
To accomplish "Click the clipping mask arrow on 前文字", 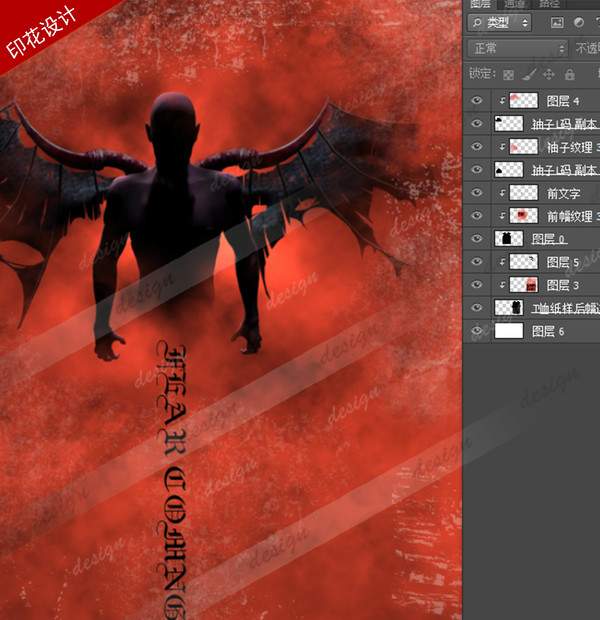I will click(x=502, y=193).
